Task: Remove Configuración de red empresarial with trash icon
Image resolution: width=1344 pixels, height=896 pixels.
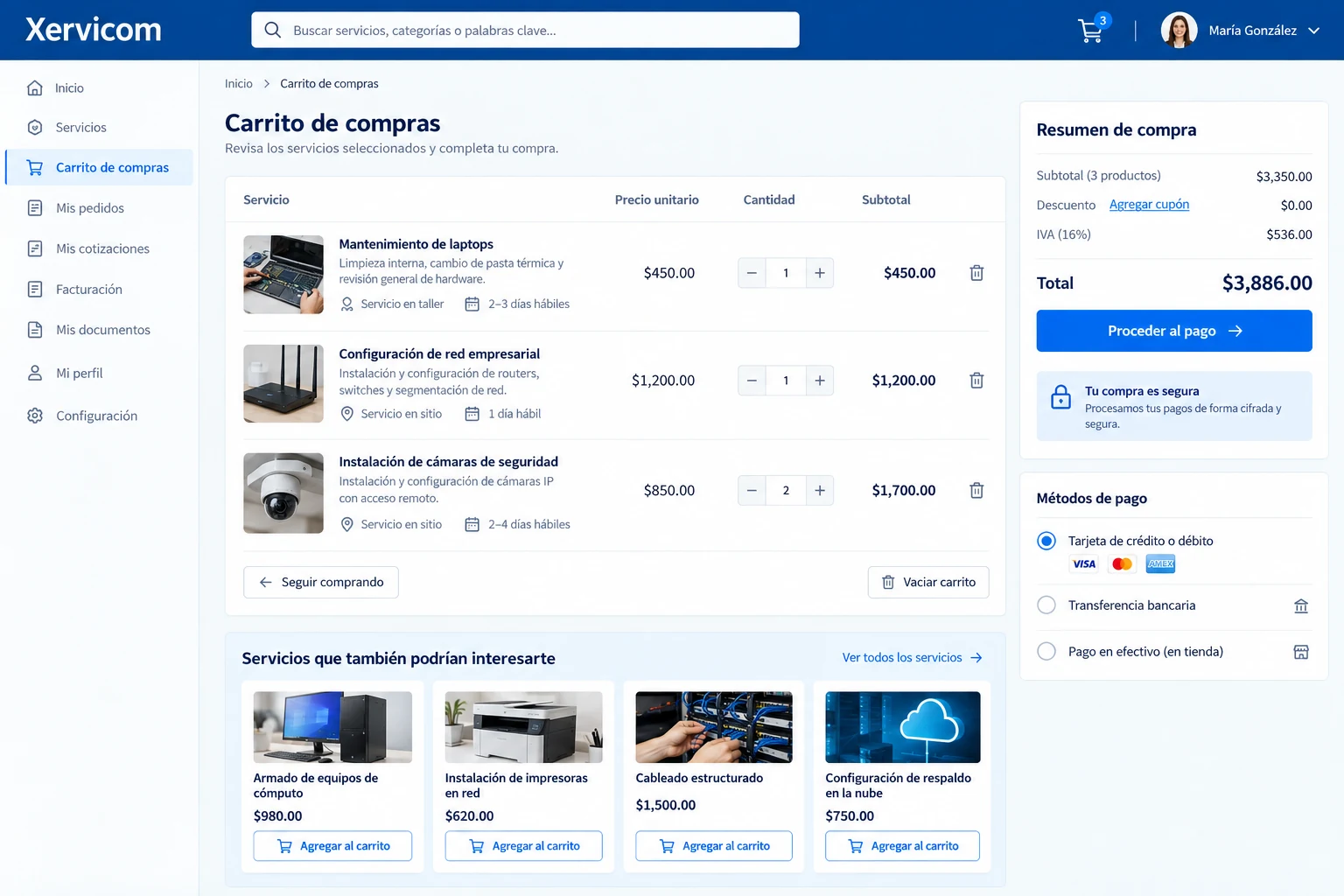Action: click(x=976, y=381)
